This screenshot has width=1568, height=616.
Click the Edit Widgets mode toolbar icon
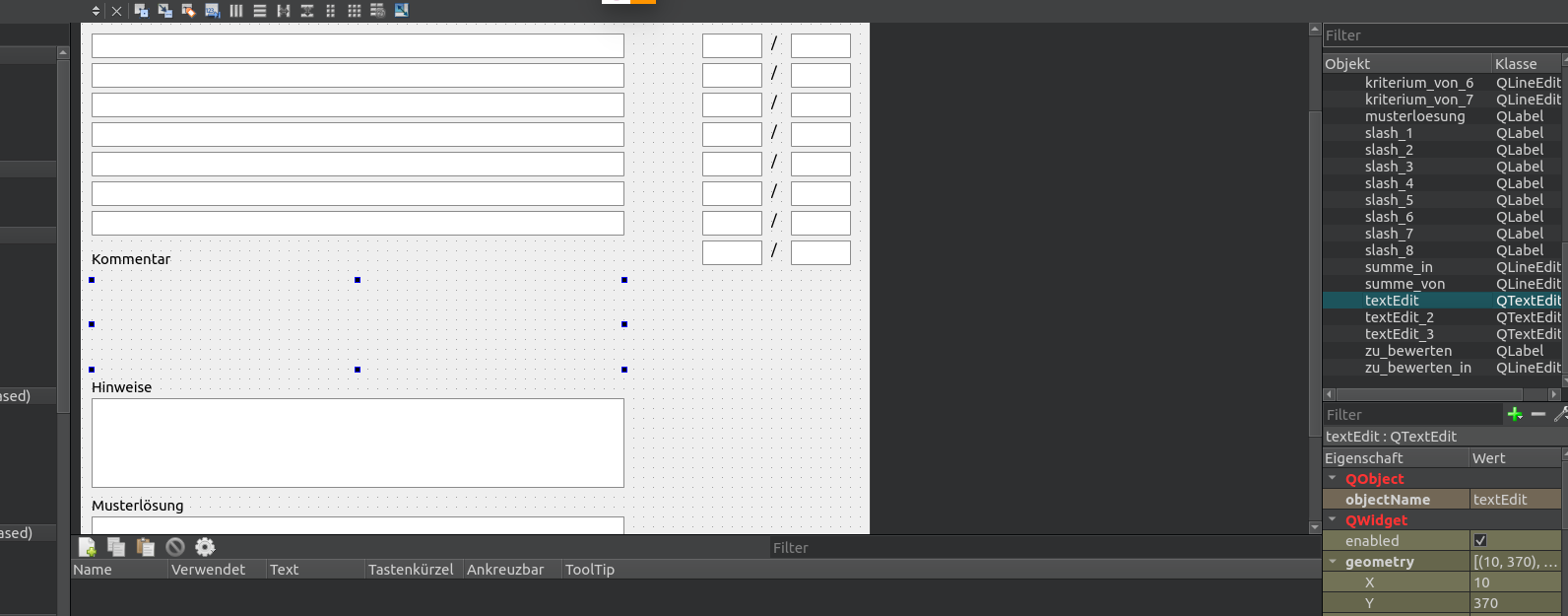141,11
